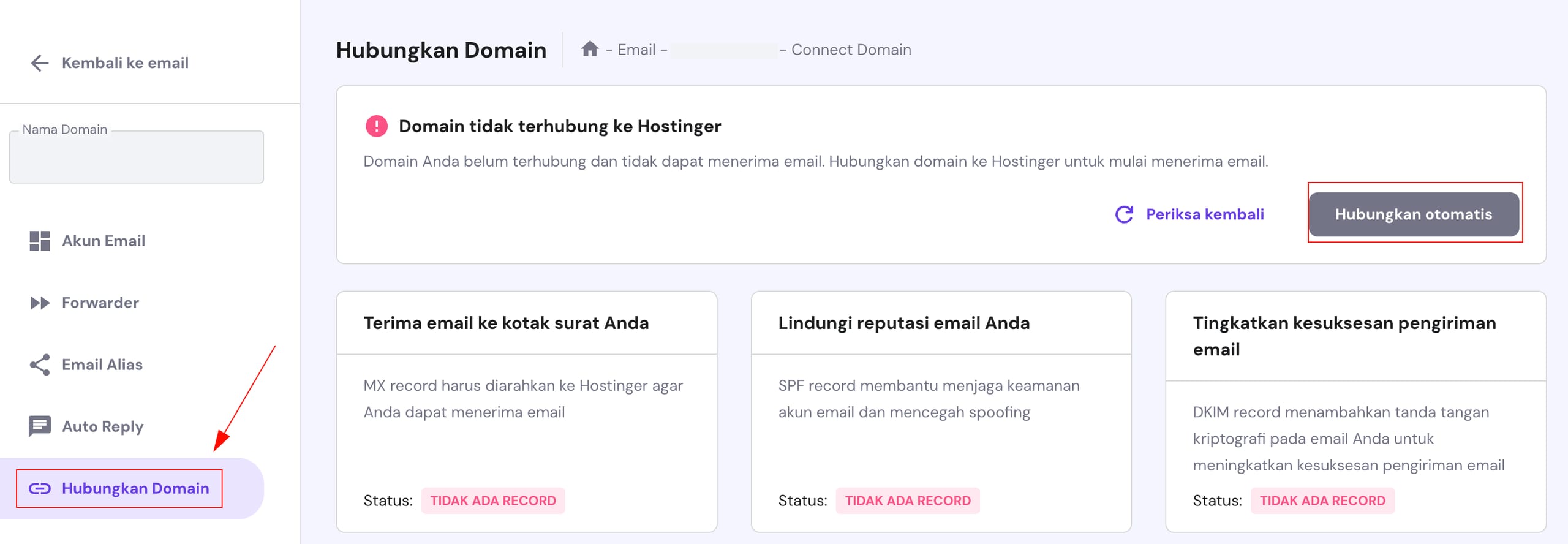Click the red warning exclamation icon
Image resolution: width=1568 pixels, height=544 pixels.
pyautogui.click(x=376, y=126)
